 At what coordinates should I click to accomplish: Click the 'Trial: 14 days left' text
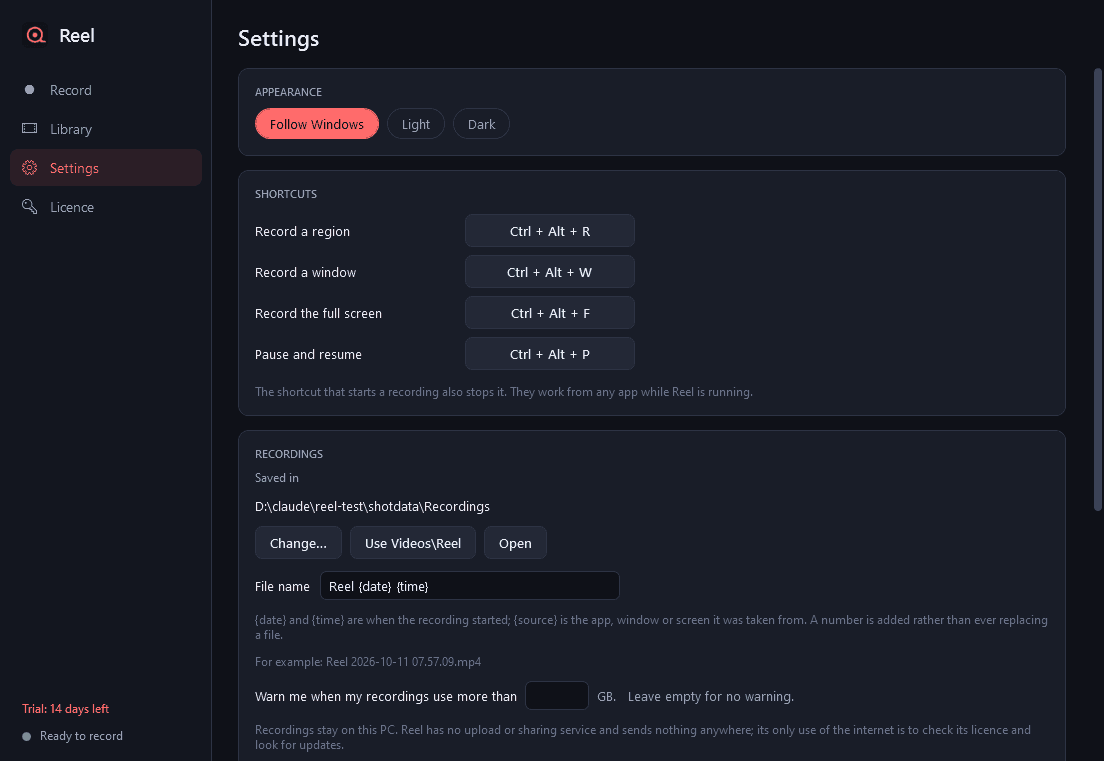65,709
